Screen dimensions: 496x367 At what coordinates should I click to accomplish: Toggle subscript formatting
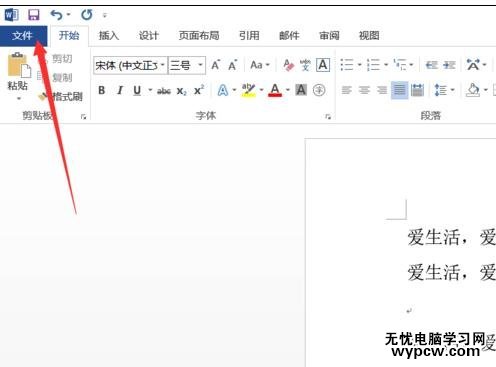tap(182, 91)
